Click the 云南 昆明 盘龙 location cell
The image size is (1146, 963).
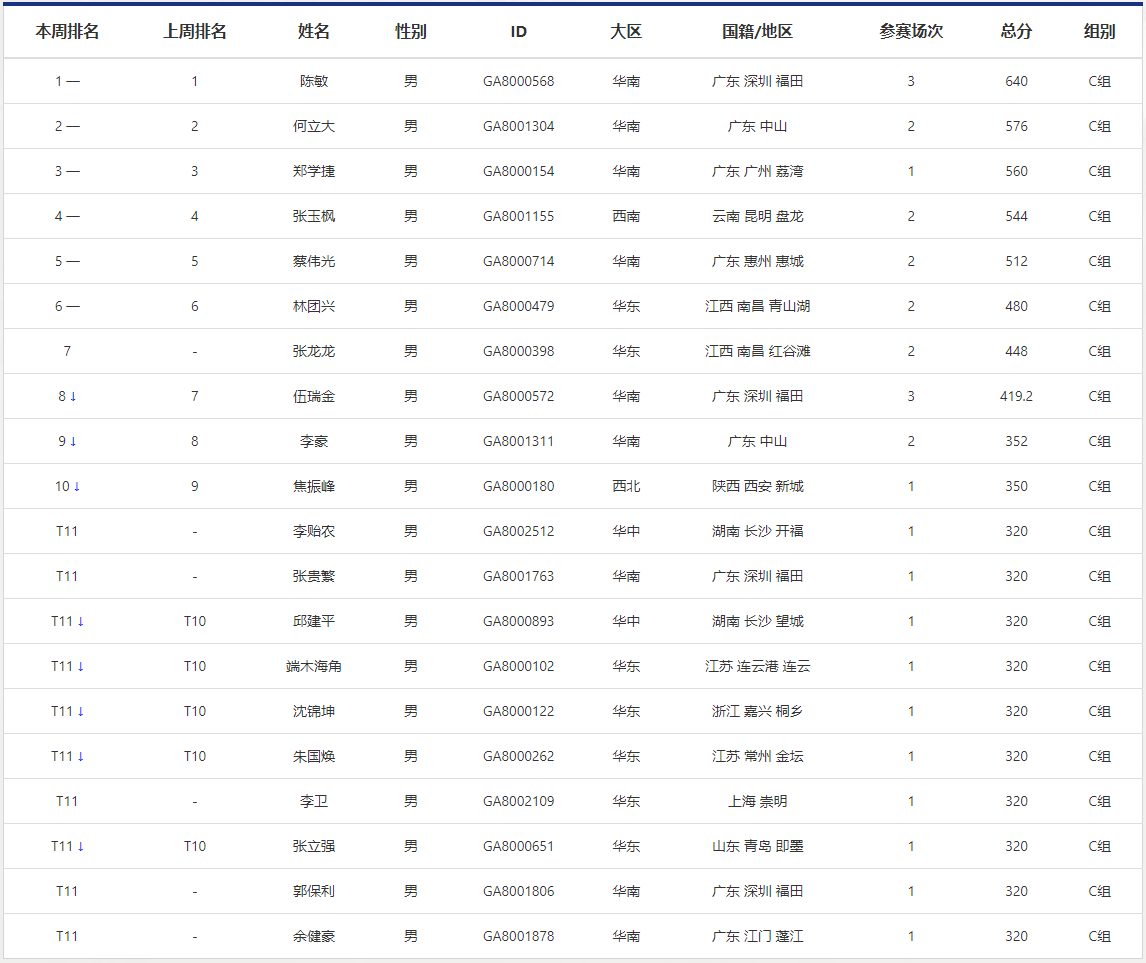[x=757, y=216]
